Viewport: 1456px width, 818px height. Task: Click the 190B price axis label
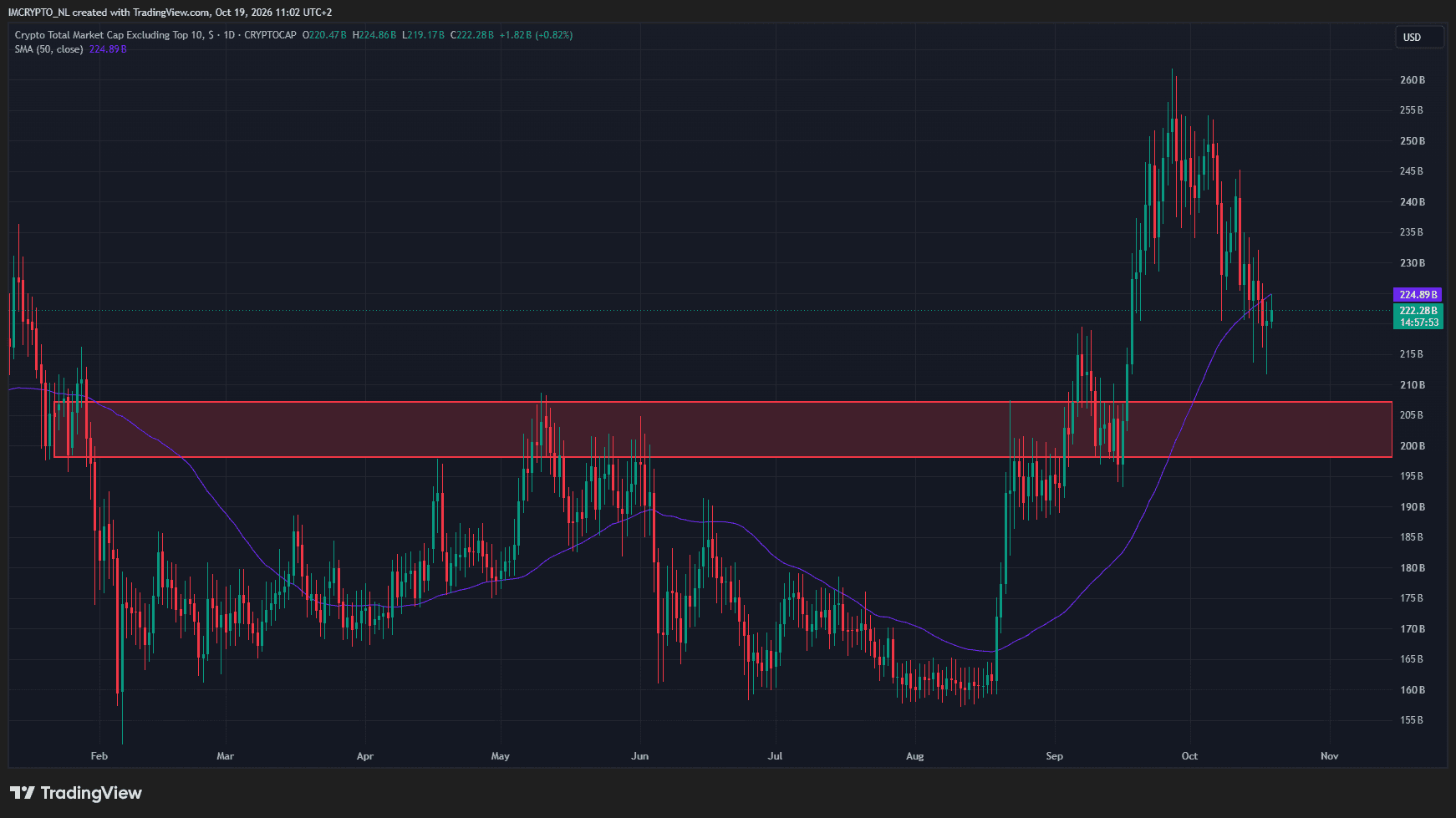click(1412, 507)
